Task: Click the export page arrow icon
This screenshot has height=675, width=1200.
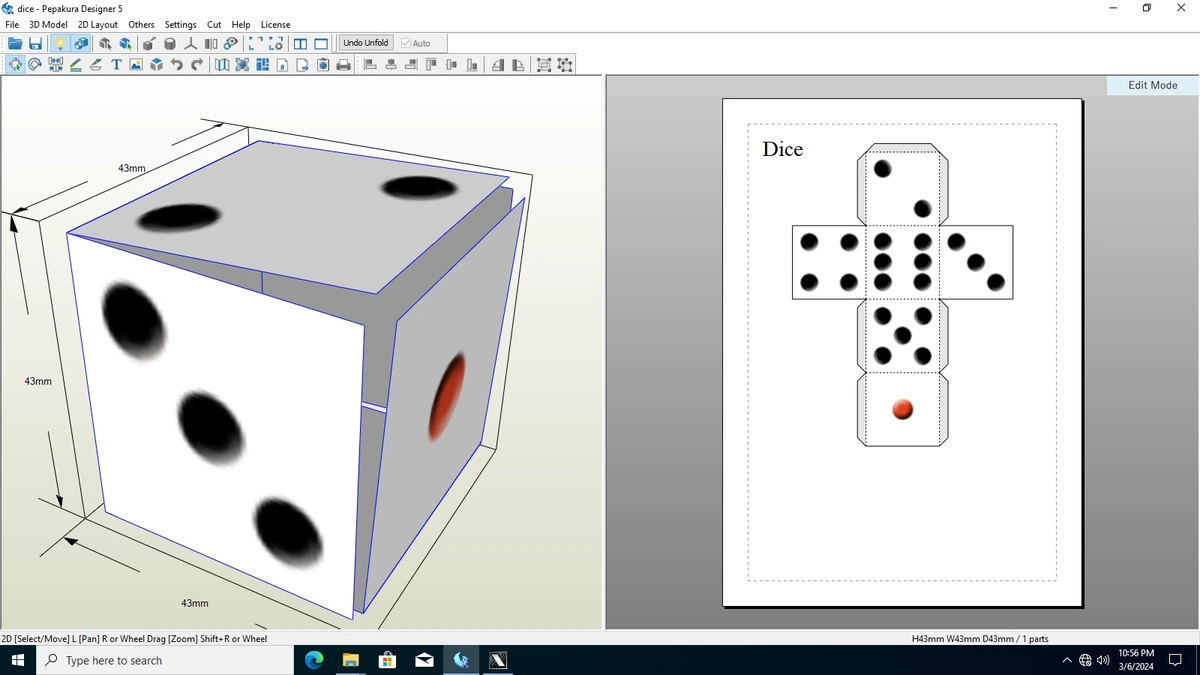Action: pyautogui.click(x=302, y=65)
